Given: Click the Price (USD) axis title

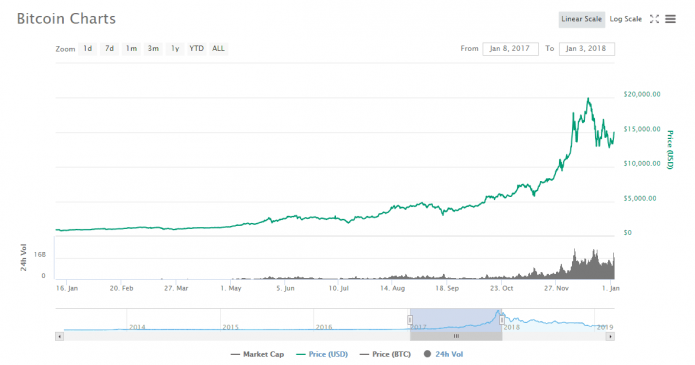Looking at the screenshot, I should 670,150.
